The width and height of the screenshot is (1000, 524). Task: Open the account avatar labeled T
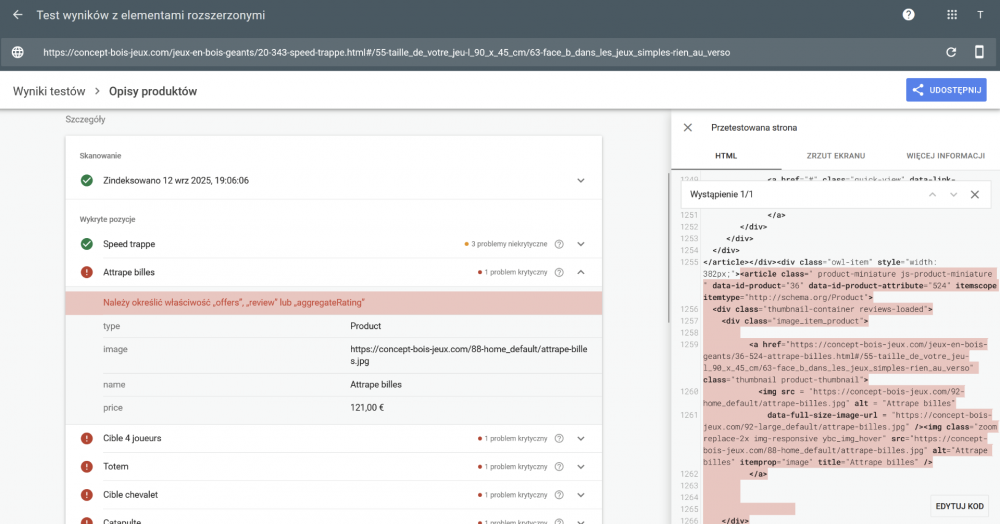[x=980, y=15]
